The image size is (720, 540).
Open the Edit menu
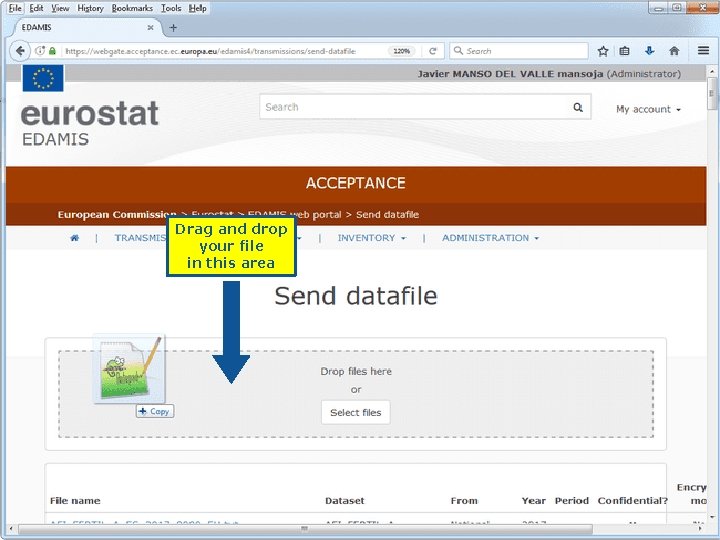36,8
